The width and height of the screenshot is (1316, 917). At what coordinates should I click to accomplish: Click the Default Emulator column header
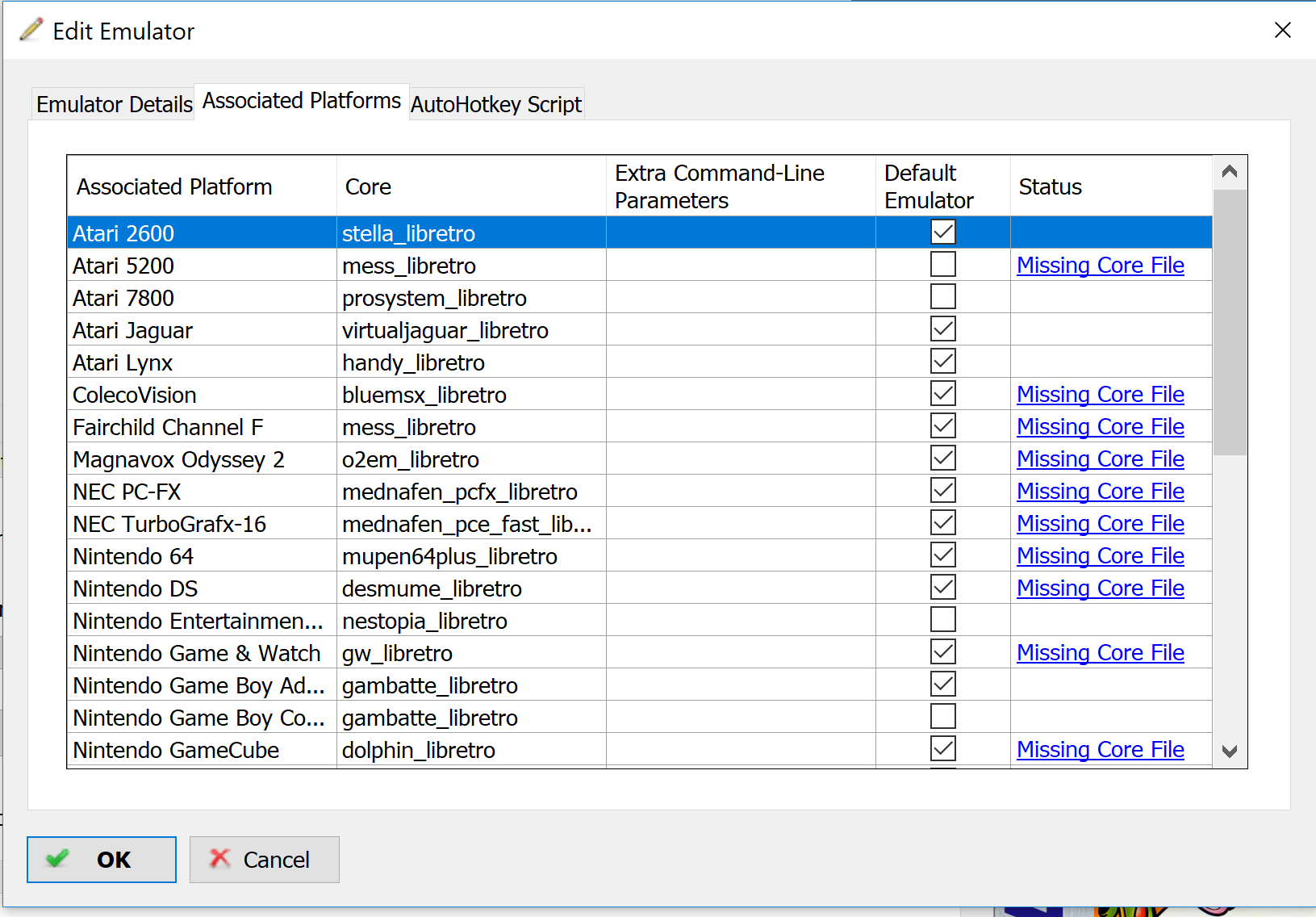[943, 186]
